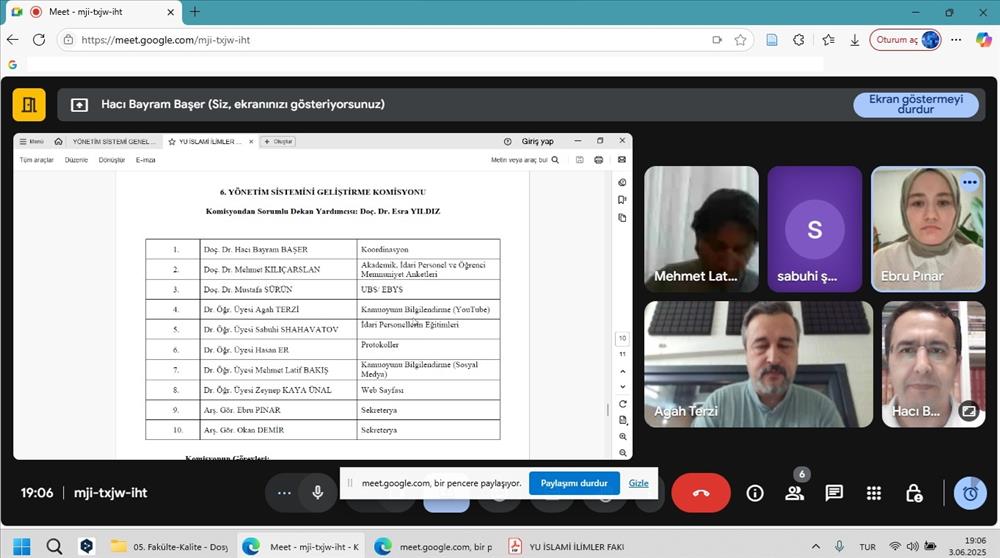Print the document with printer icon
The height and width of the screenshot is (558, 1000).
[598, 160]
